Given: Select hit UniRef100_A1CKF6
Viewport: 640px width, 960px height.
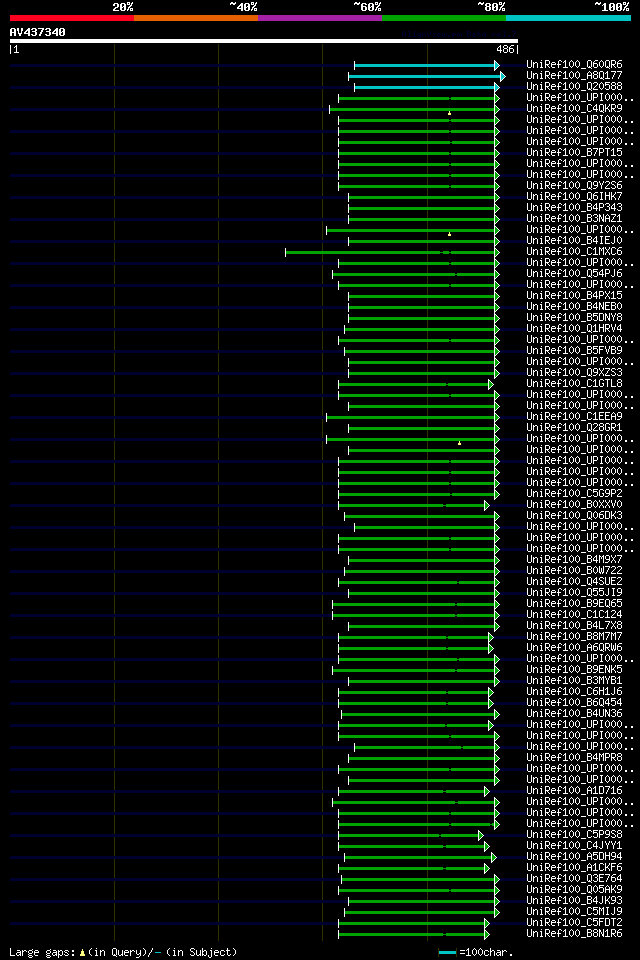Looking at the screenshot, I should pos(574,868).
